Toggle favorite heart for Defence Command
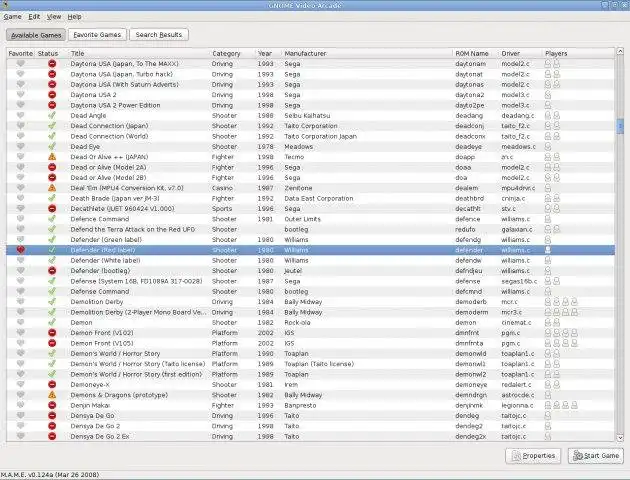This screenshot has width=630, height=480. [20, 219]
